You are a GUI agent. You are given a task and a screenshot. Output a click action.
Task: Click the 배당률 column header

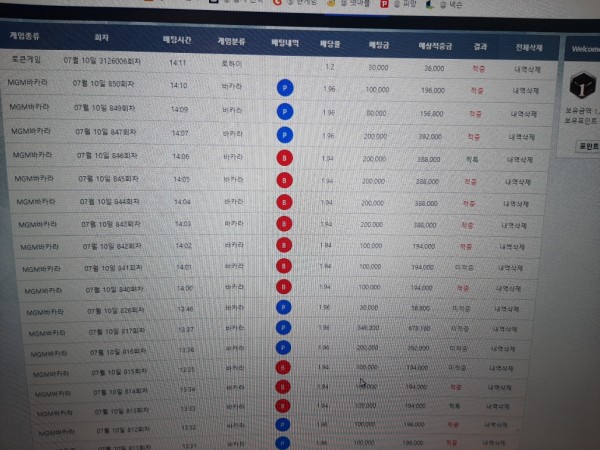[330, 44]
